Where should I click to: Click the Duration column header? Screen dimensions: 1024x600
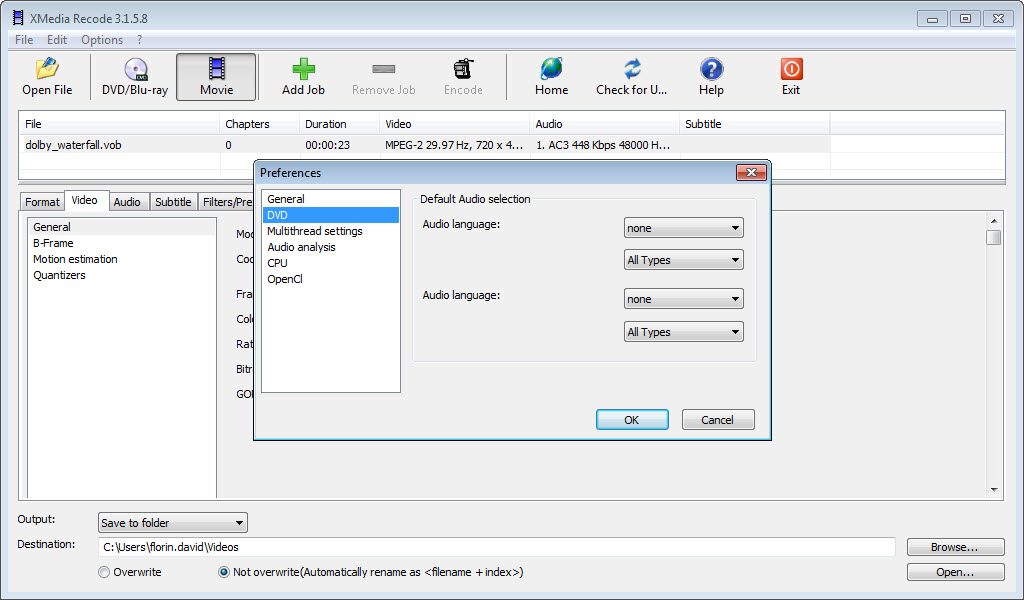pos(339,124)
